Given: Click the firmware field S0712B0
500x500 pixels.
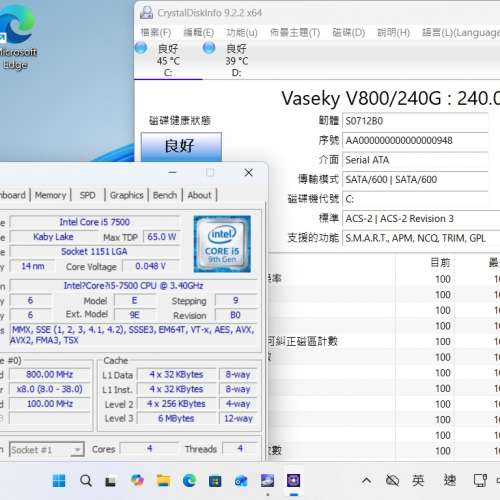Looking at the screenshot, I should coord(415,121).
